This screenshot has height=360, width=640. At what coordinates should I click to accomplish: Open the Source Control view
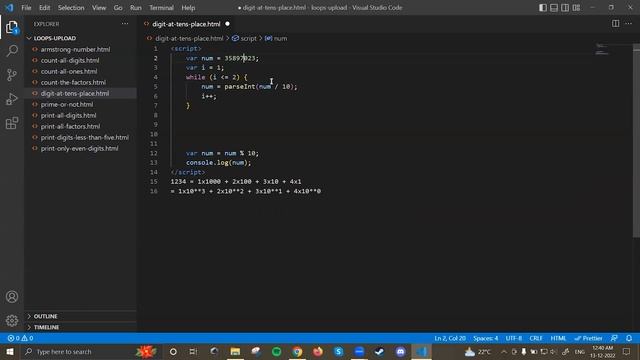(12, 75)
